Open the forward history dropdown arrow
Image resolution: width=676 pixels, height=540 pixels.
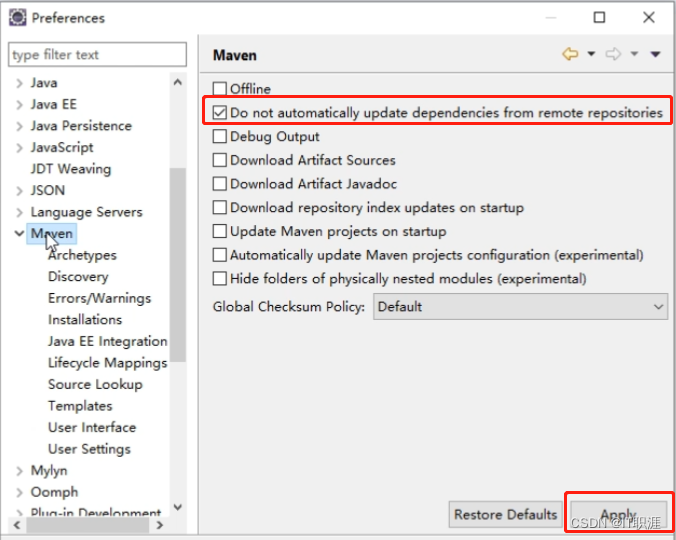click(634, 54)
